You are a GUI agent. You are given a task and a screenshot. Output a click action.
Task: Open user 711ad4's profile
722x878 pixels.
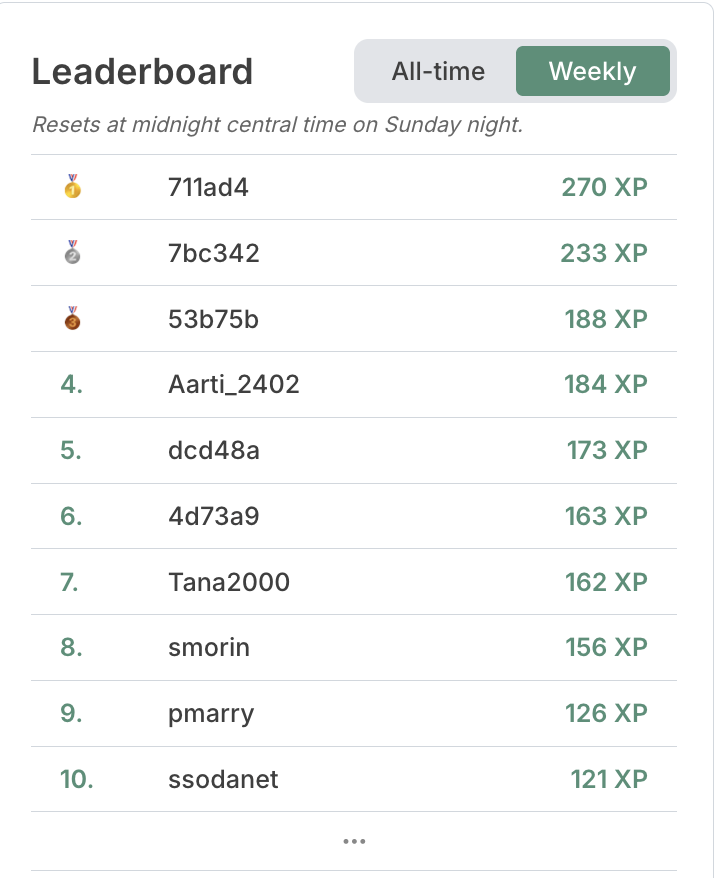208,188
